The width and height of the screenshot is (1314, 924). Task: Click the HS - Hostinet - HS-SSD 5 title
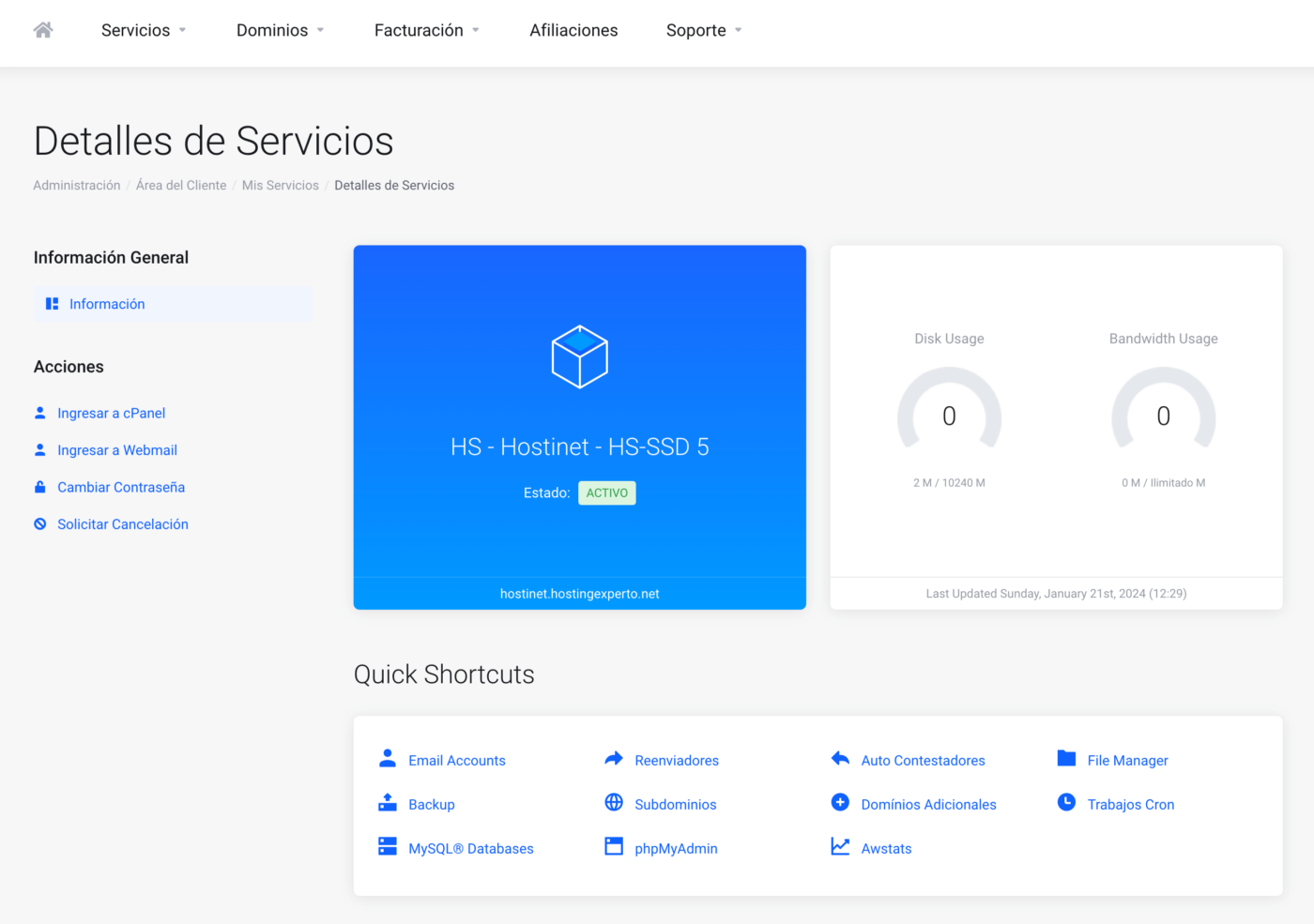(580, 447)
